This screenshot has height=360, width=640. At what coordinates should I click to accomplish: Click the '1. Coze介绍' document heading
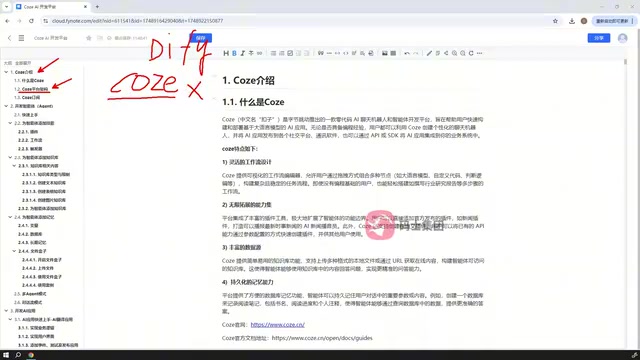248,80
